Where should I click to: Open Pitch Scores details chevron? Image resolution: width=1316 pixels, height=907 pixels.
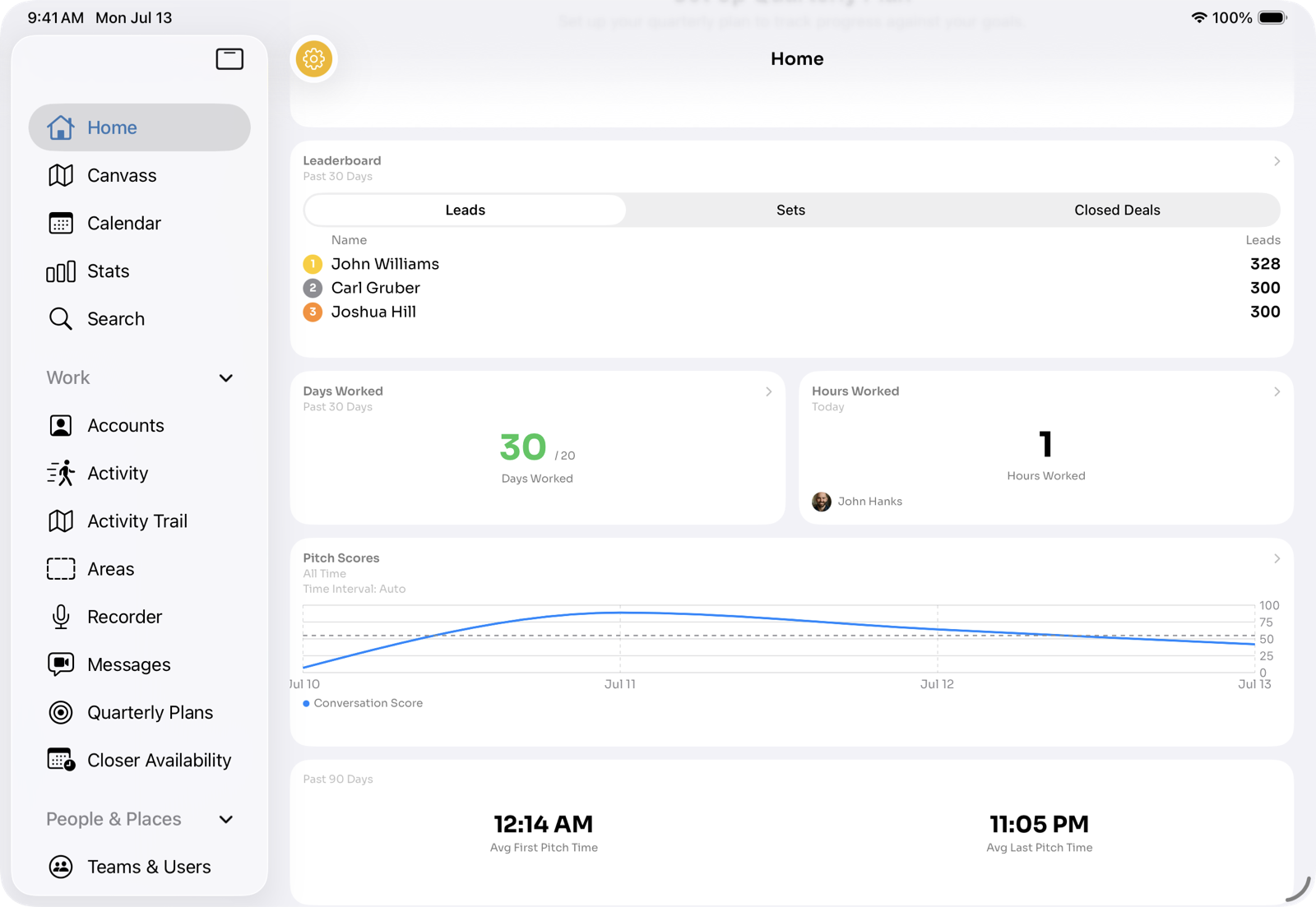coord(1277,558)
